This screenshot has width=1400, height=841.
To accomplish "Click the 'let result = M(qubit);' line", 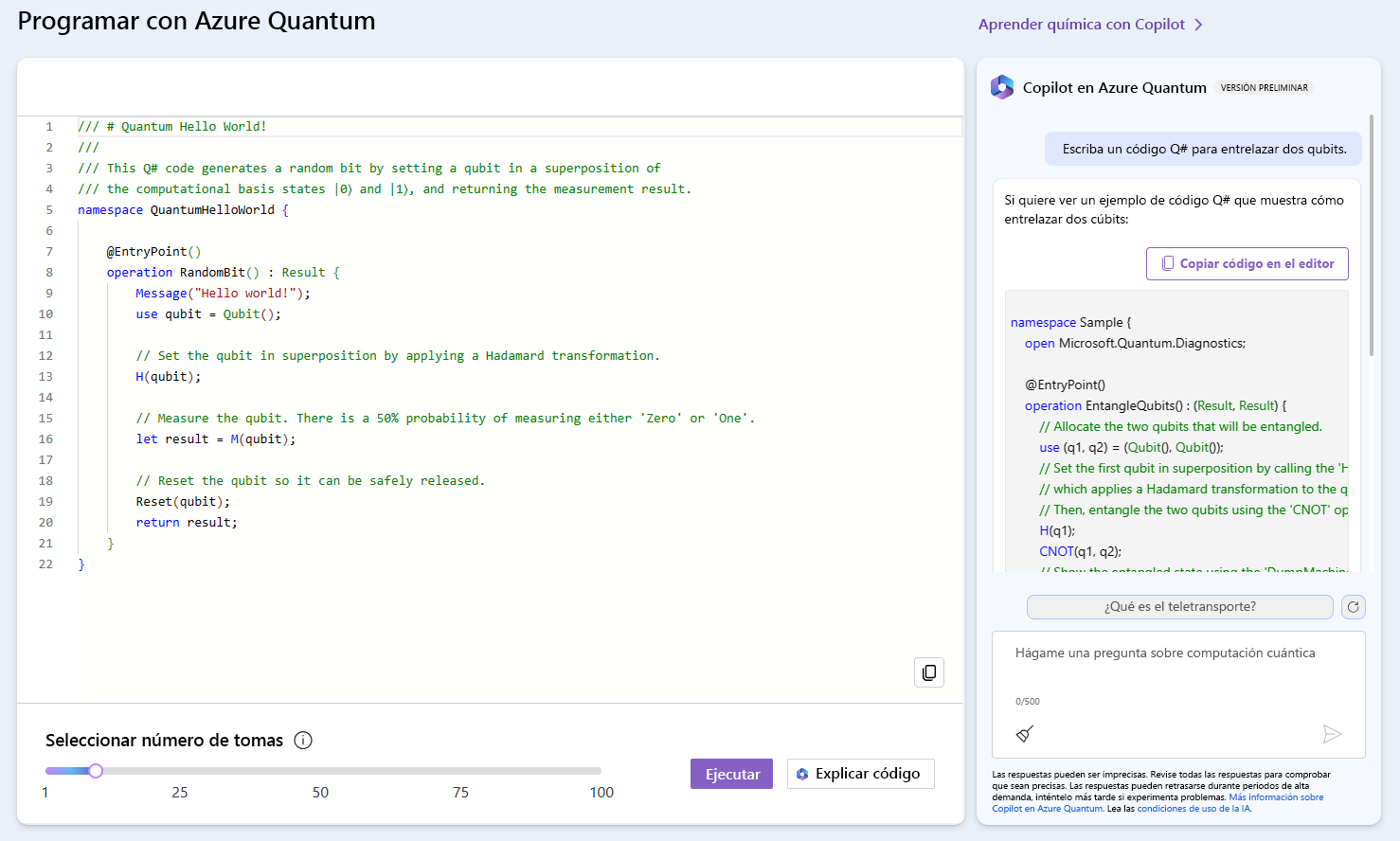I will coord(216,439).
